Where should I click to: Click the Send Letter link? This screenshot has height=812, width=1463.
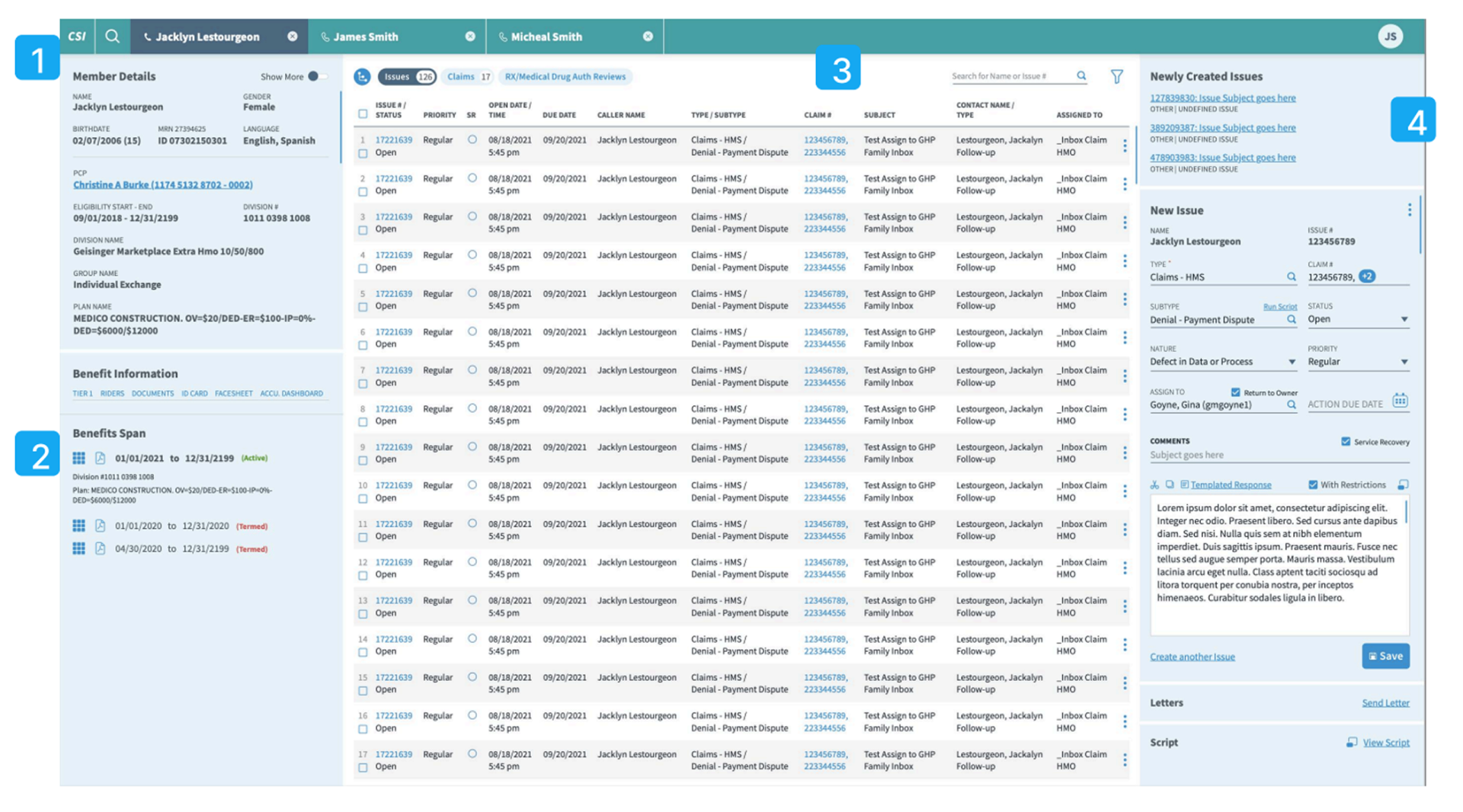pos(1385,702)
